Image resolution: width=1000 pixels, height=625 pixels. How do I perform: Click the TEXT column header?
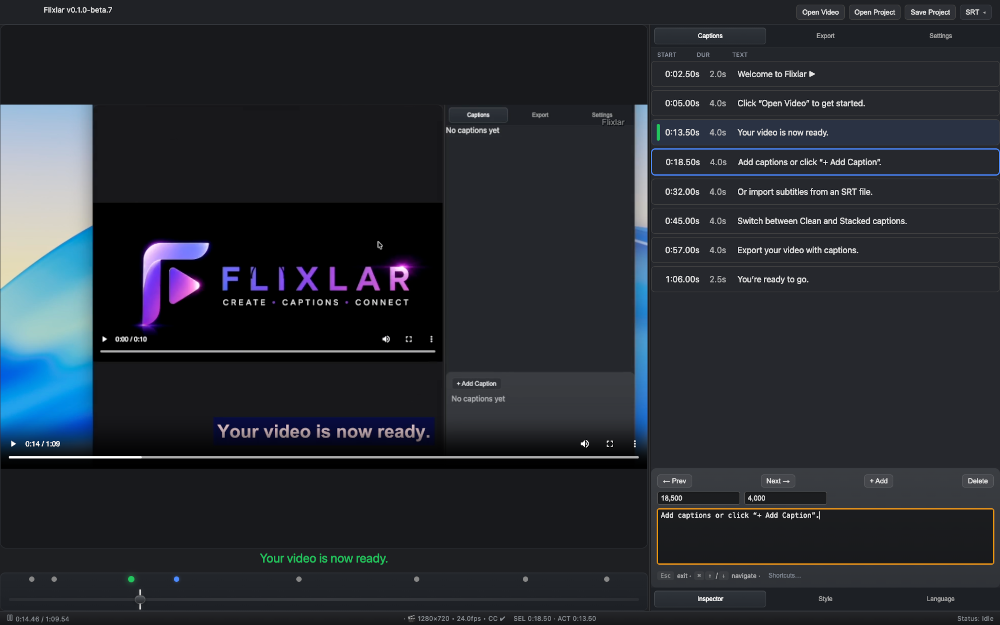[x=740, y=55]
